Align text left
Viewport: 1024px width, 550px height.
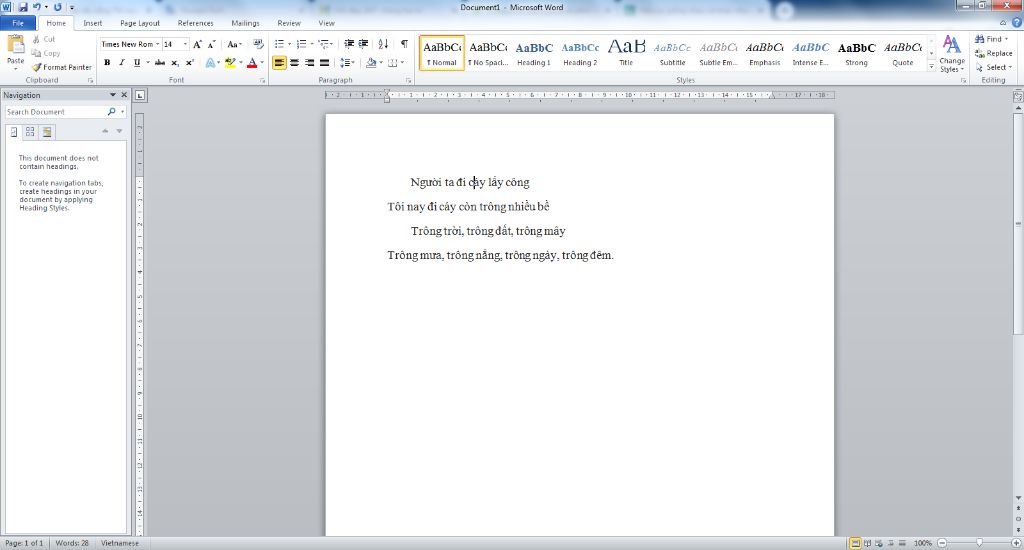click(x=279, y=63)
